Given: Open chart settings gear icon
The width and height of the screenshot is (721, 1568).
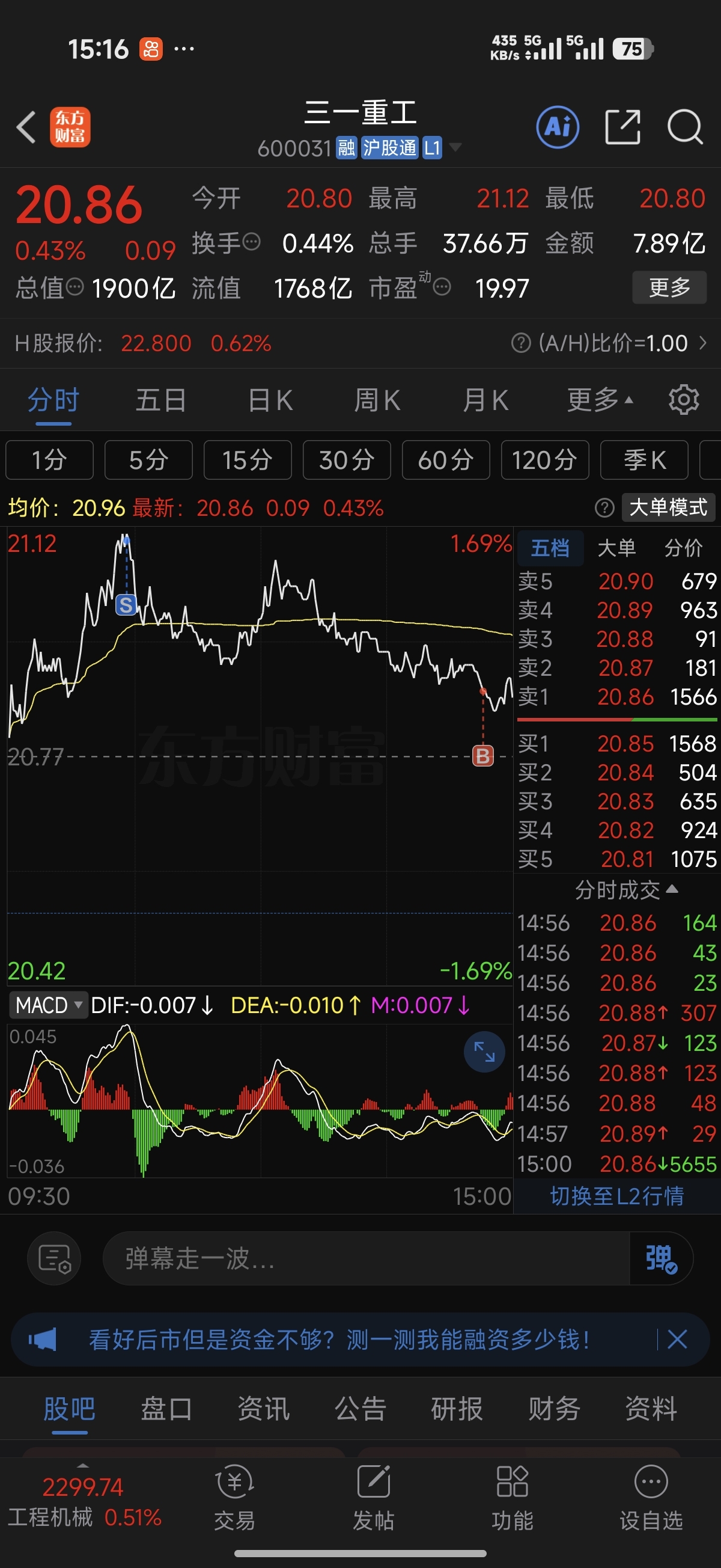Looking at the screenshot, I should click(684, 400).
